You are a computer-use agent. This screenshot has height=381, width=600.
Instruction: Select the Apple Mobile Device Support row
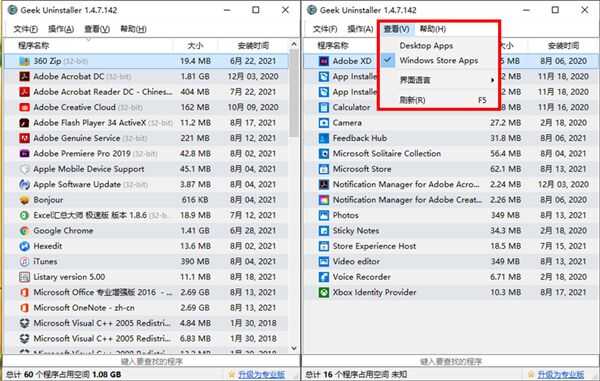[x=146, y=169]
